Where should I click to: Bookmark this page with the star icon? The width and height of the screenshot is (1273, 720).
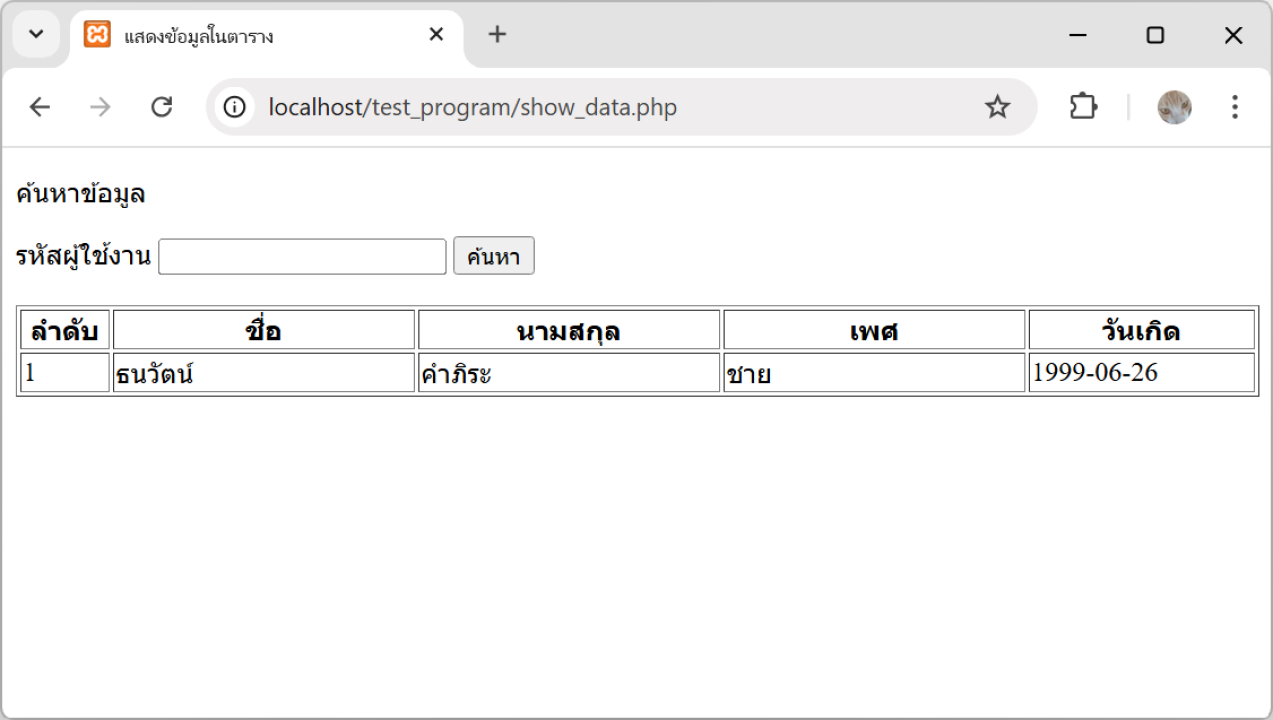[x=997, y=107]
